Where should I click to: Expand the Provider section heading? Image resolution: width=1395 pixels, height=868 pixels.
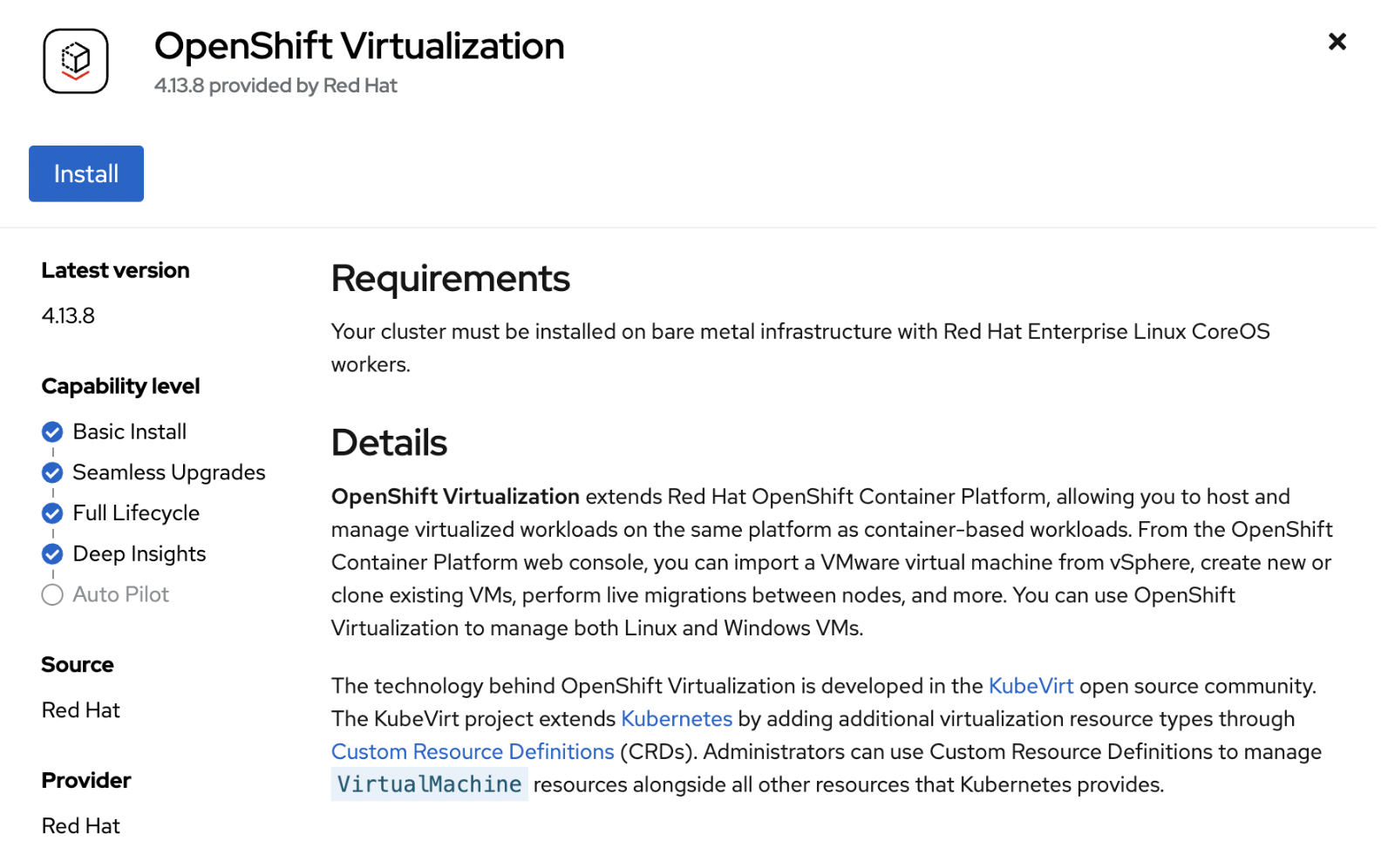[x=85, y=780]
